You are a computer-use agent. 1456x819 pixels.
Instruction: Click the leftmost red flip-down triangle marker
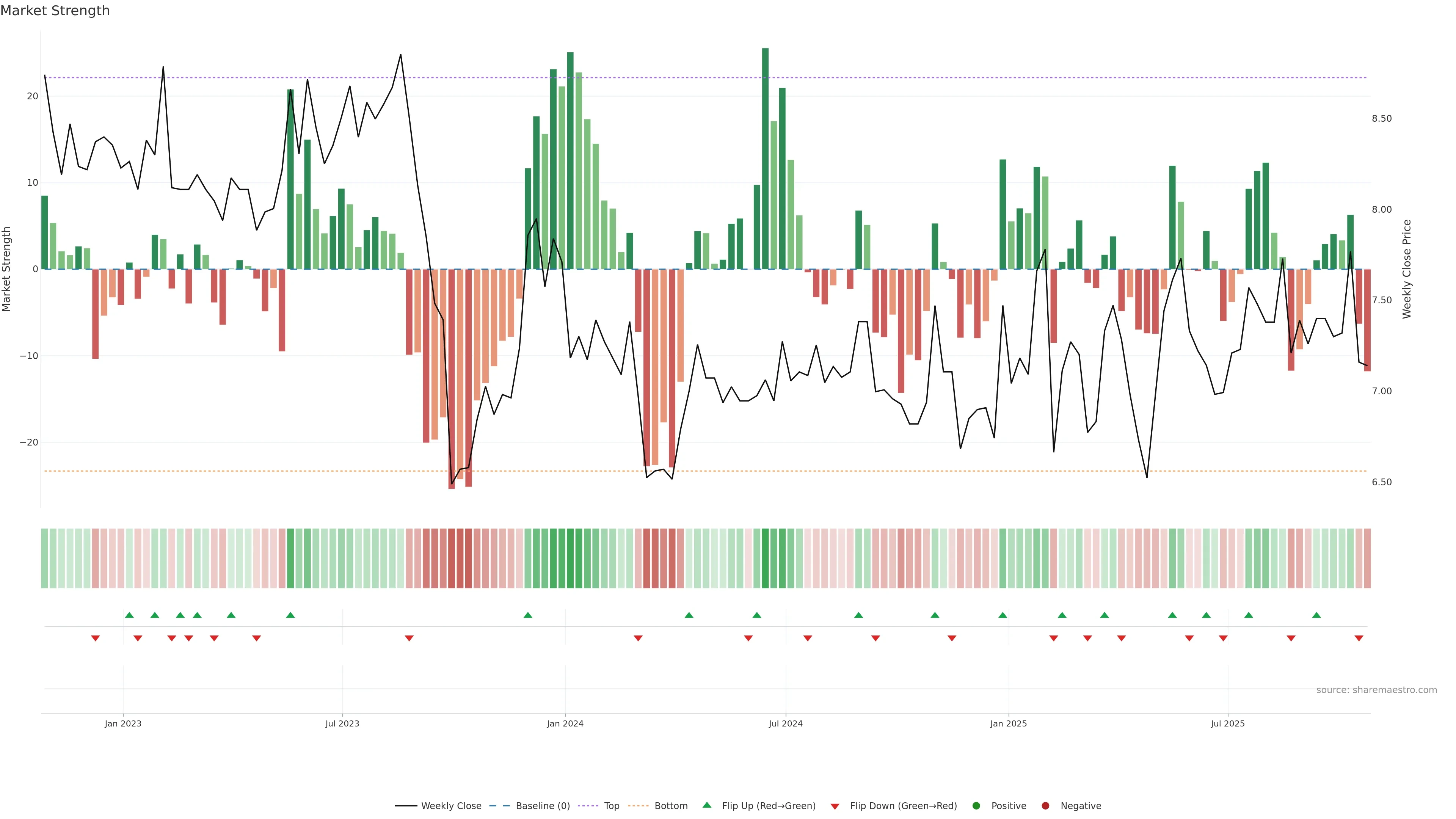point(96,638)
